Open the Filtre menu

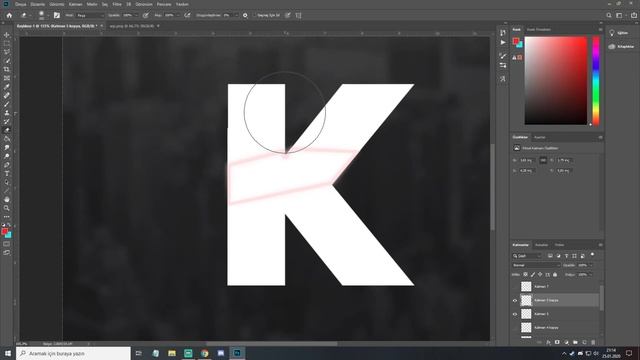117,4
